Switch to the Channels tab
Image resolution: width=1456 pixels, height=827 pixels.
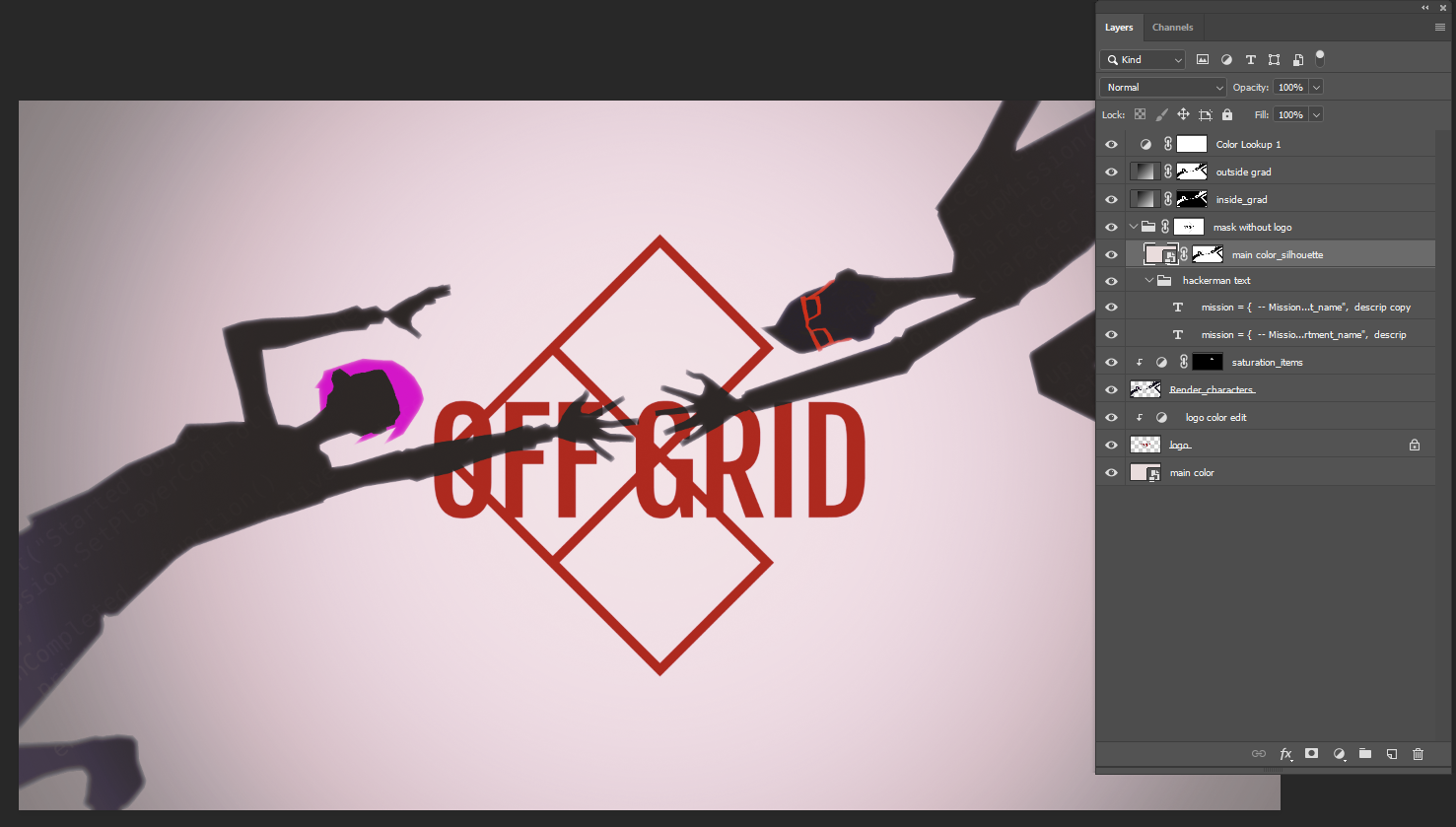1172,28
